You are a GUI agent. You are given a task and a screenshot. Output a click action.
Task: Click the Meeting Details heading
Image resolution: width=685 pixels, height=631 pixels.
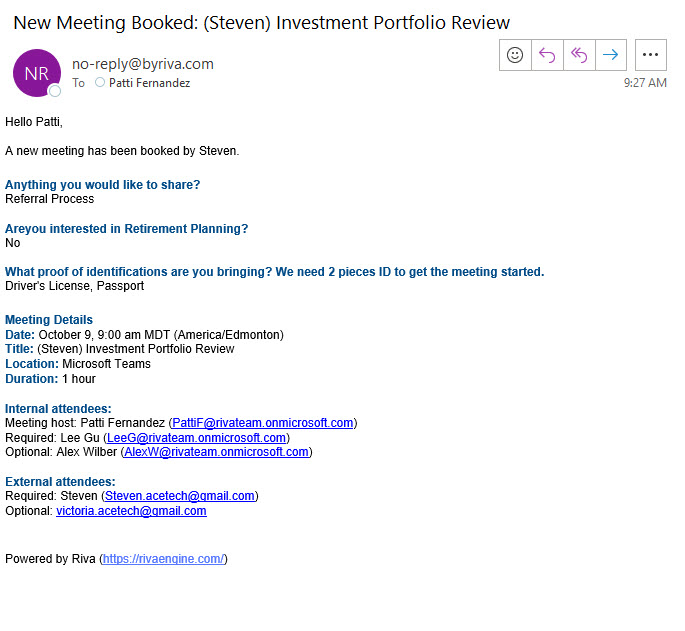[x=49, y=320]
